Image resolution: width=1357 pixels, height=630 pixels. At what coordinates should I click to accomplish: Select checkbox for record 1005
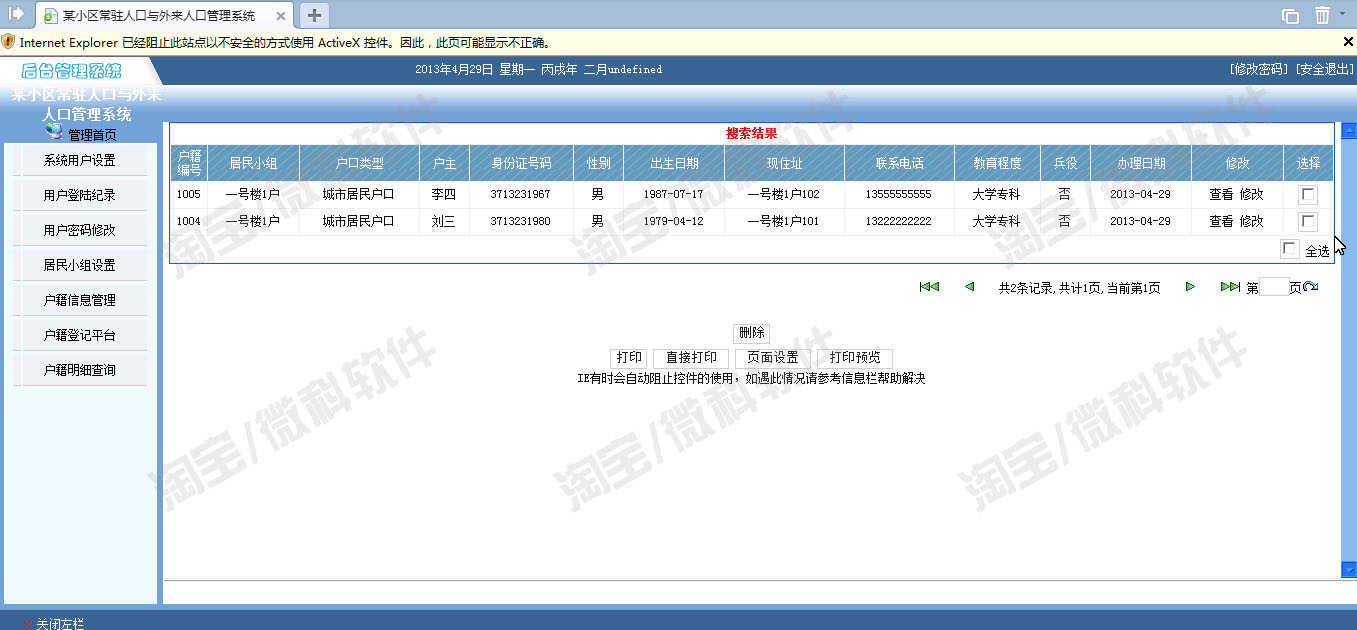(x=1308, y=195)
